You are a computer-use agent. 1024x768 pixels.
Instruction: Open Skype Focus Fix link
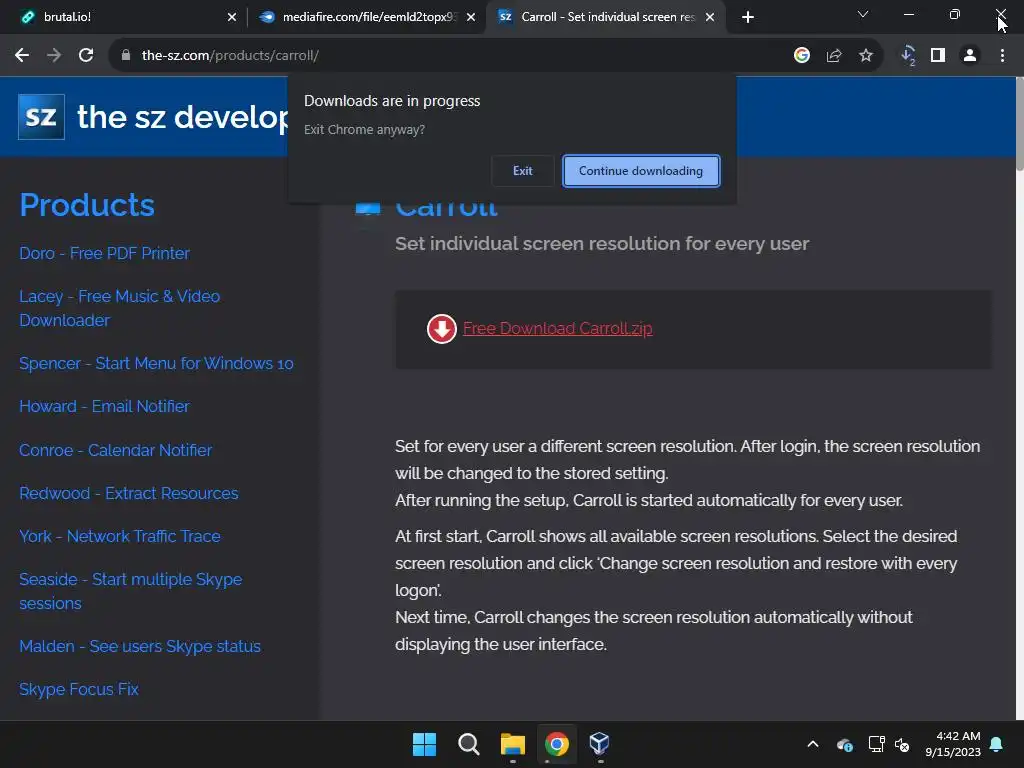point(79,689)
